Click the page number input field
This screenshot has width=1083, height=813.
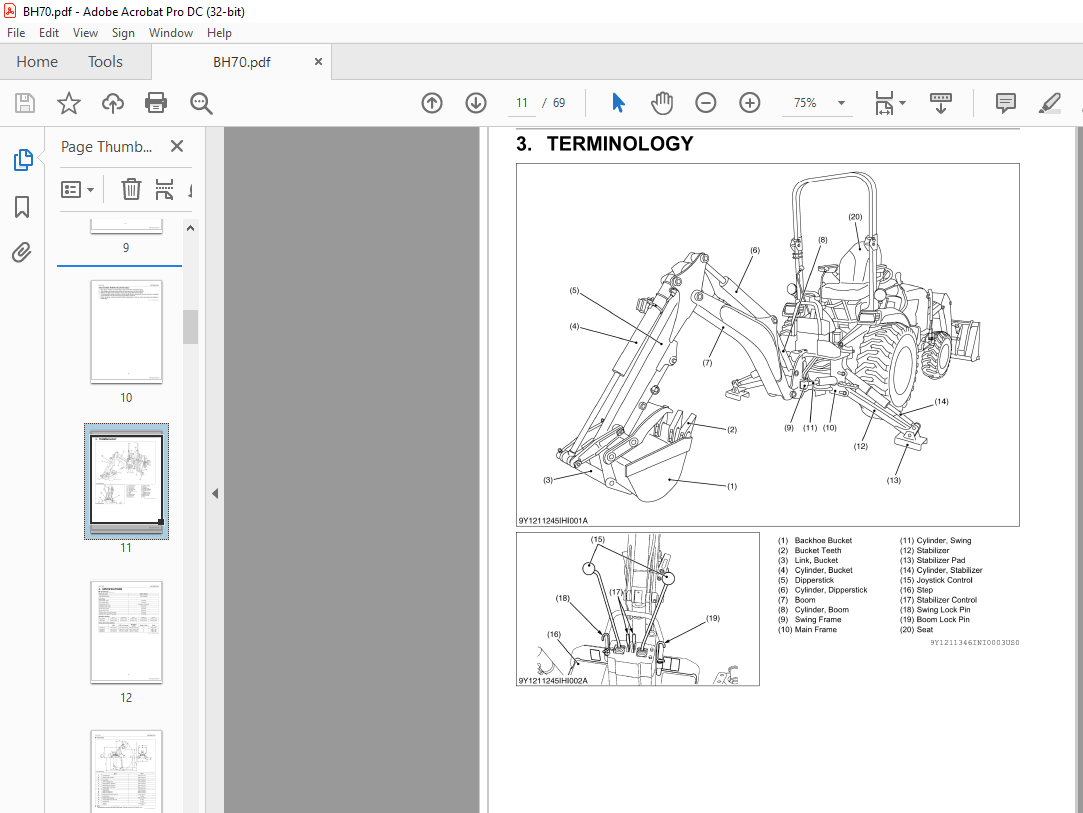pos(521,103)
